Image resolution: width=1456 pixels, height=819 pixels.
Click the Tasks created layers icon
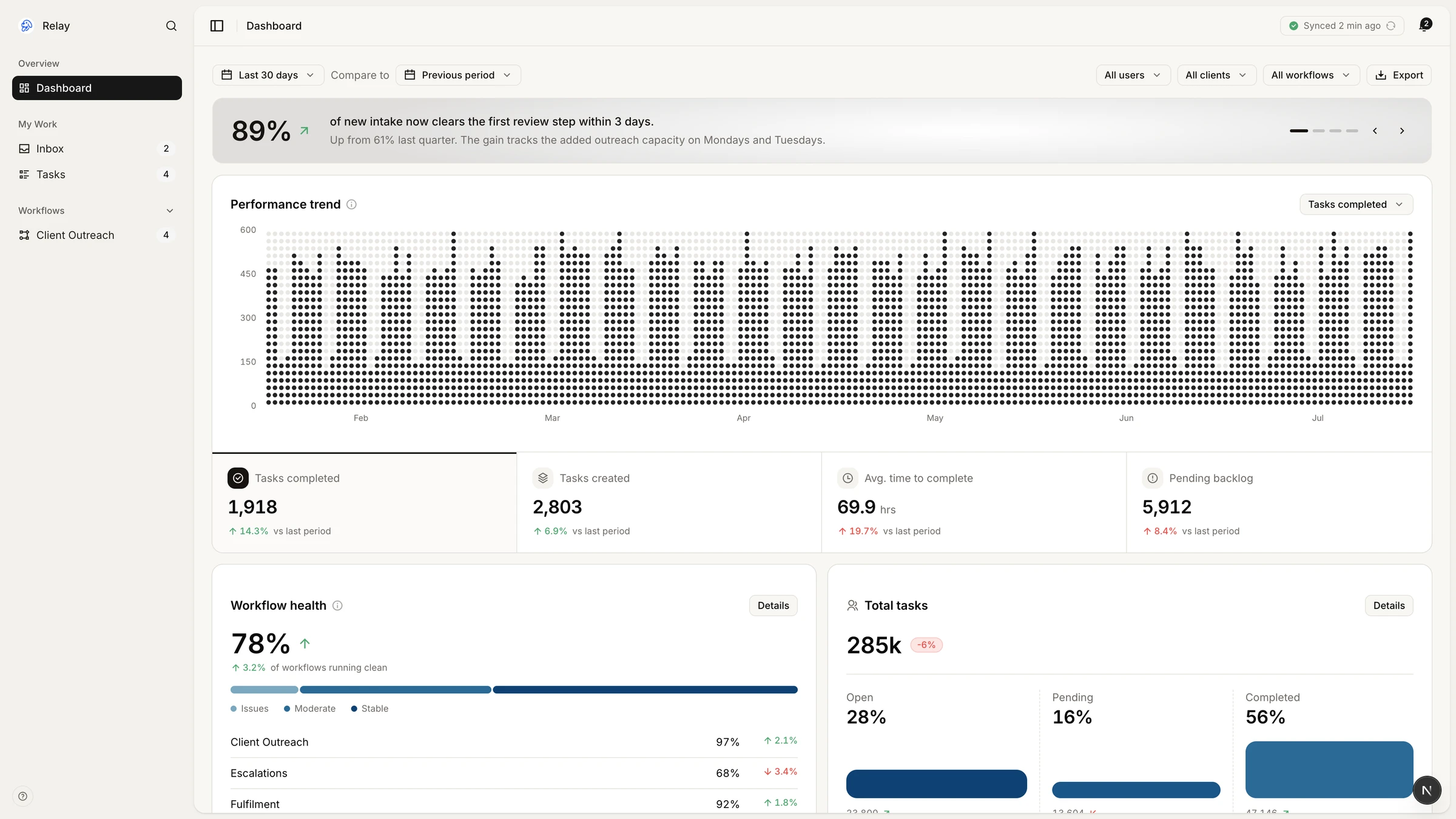543,478
